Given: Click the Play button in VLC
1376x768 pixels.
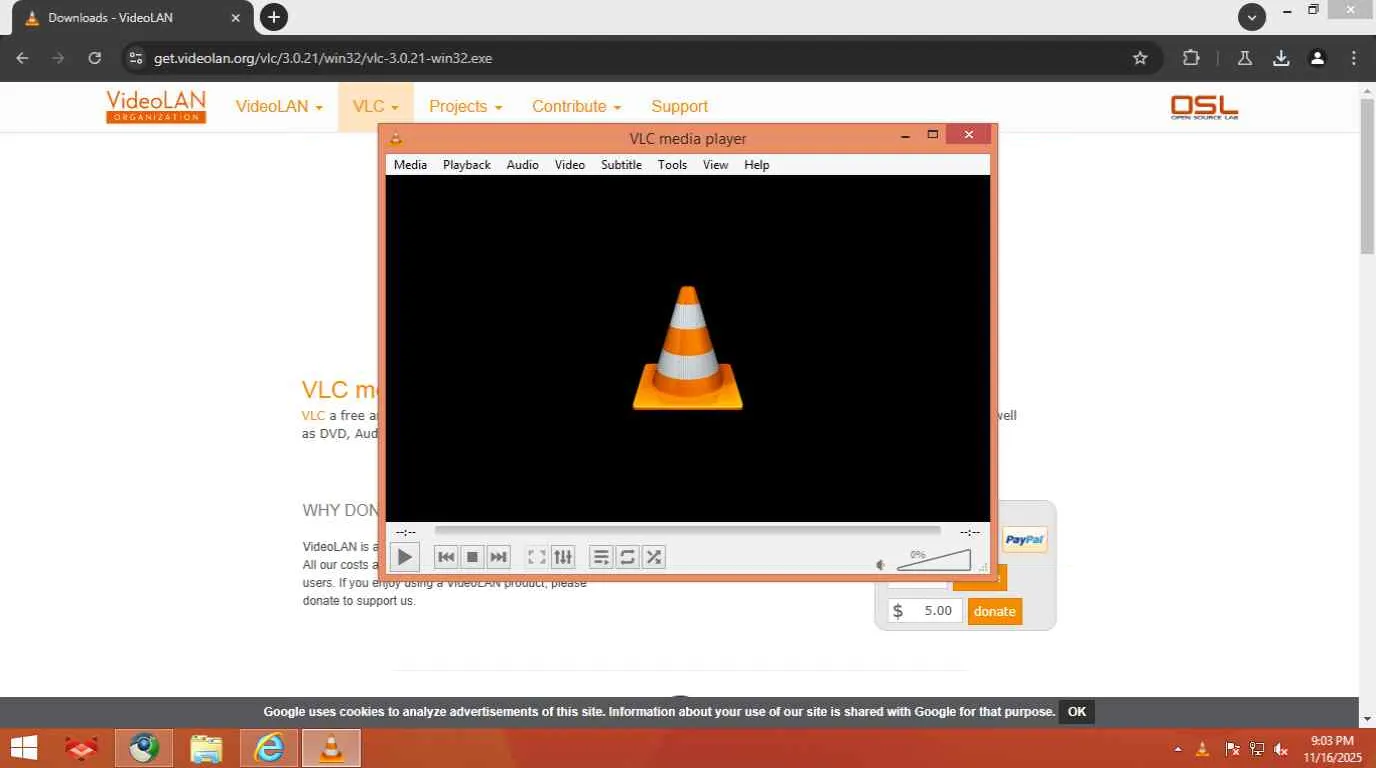Looking at the screenshot, I should (404, 557).
